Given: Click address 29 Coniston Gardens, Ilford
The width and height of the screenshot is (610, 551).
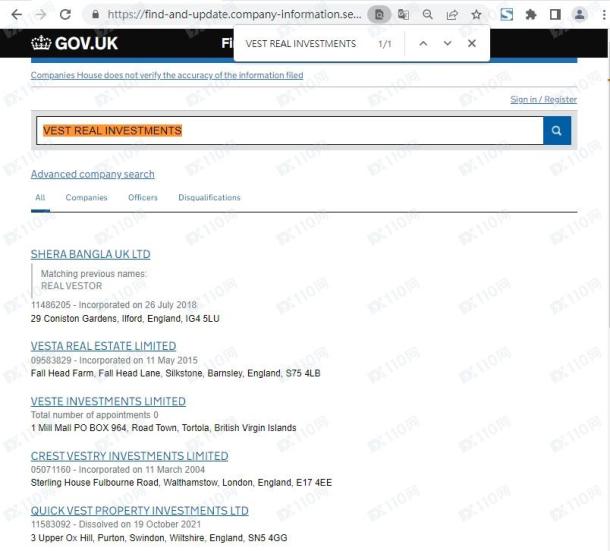Looking at the screenshot, I should pos(125,319).
